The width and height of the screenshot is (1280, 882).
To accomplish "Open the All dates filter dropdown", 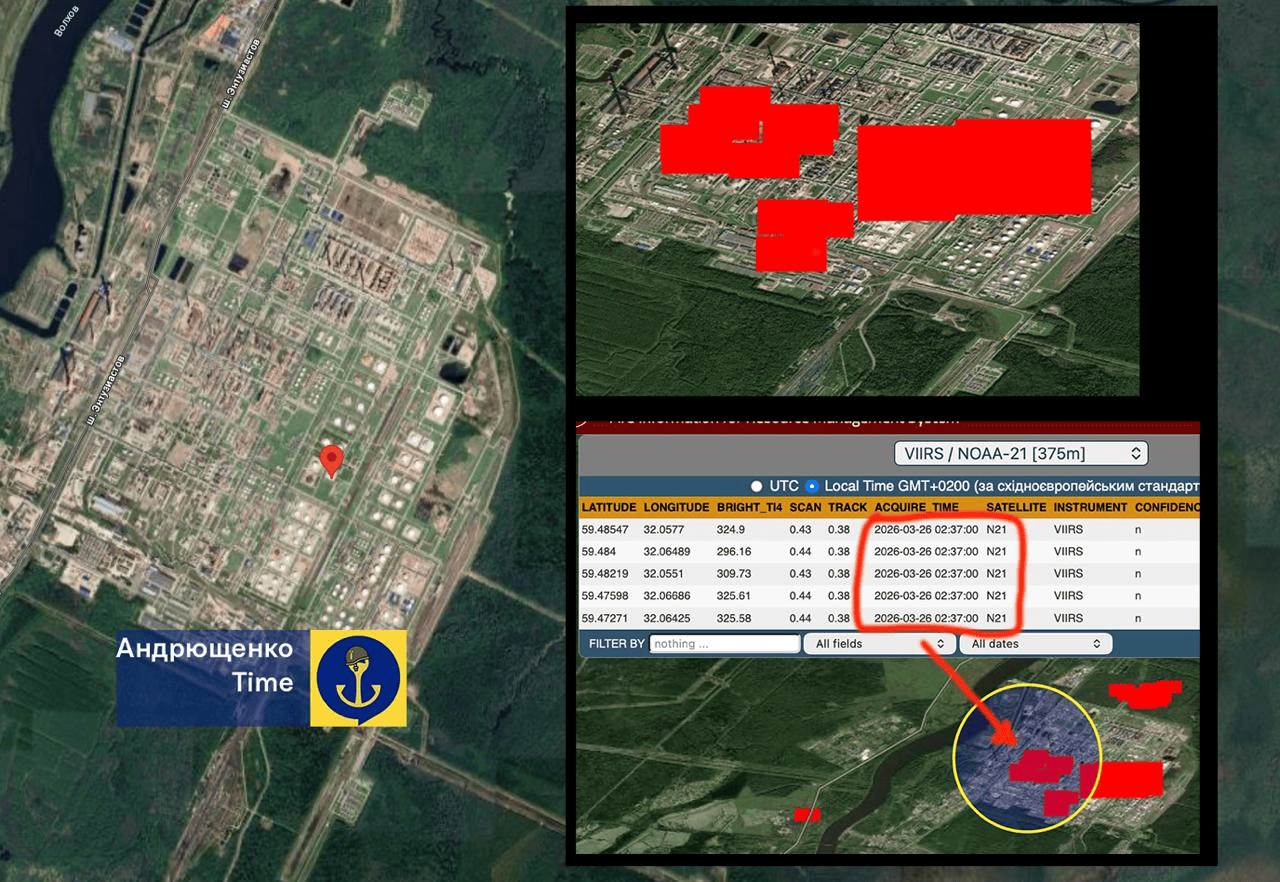I will coord(1035,644).
